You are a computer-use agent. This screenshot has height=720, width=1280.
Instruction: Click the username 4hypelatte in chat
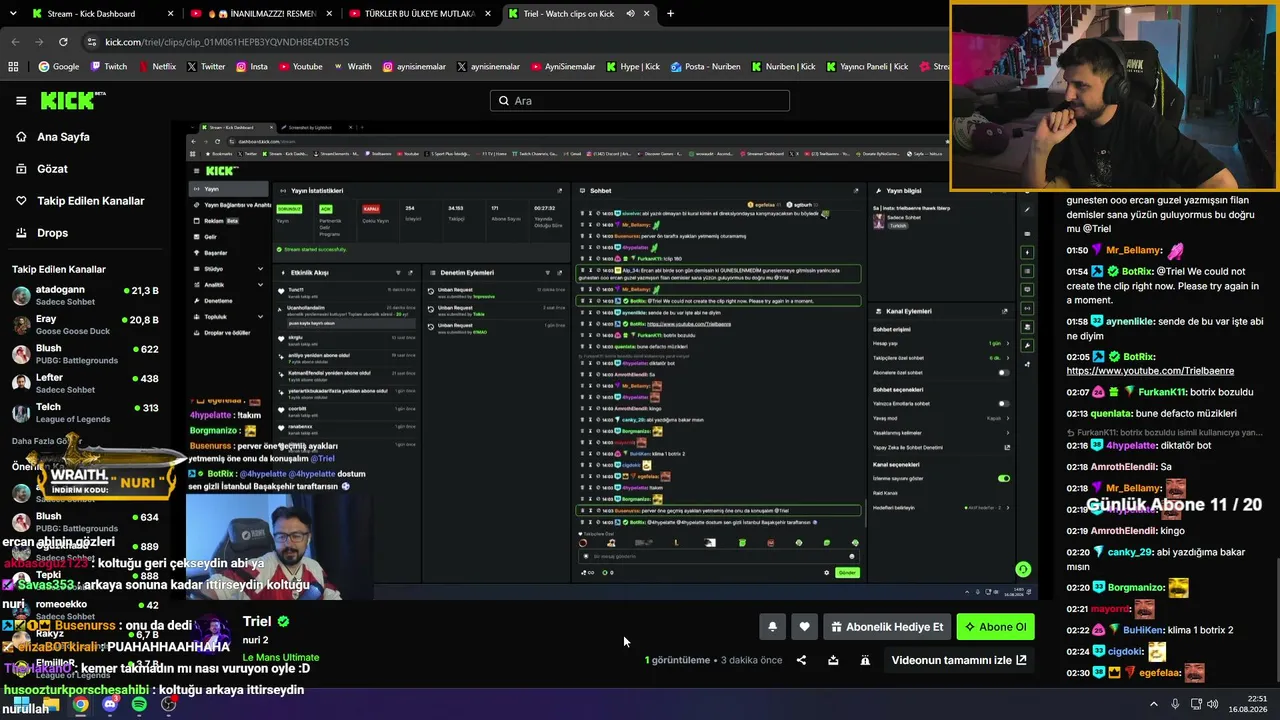tap(1132, 445)
